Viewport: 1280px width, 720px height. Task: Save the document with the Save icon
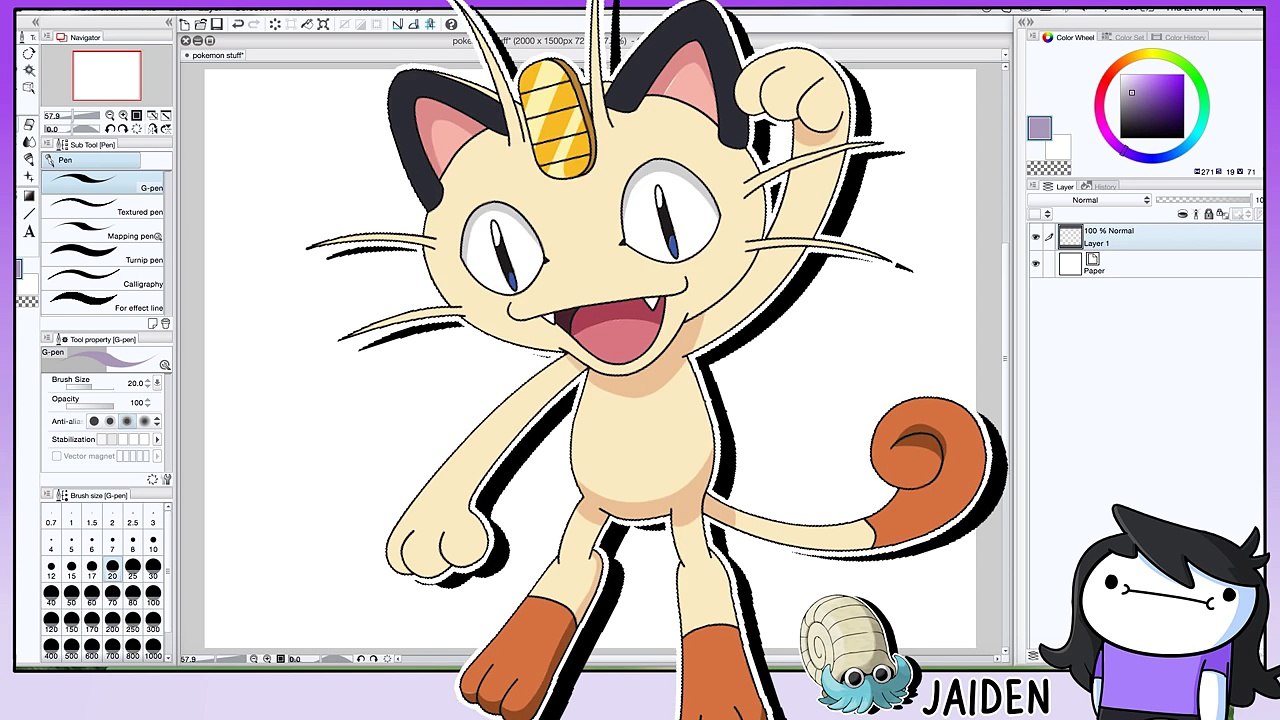(x=216, y=25)
